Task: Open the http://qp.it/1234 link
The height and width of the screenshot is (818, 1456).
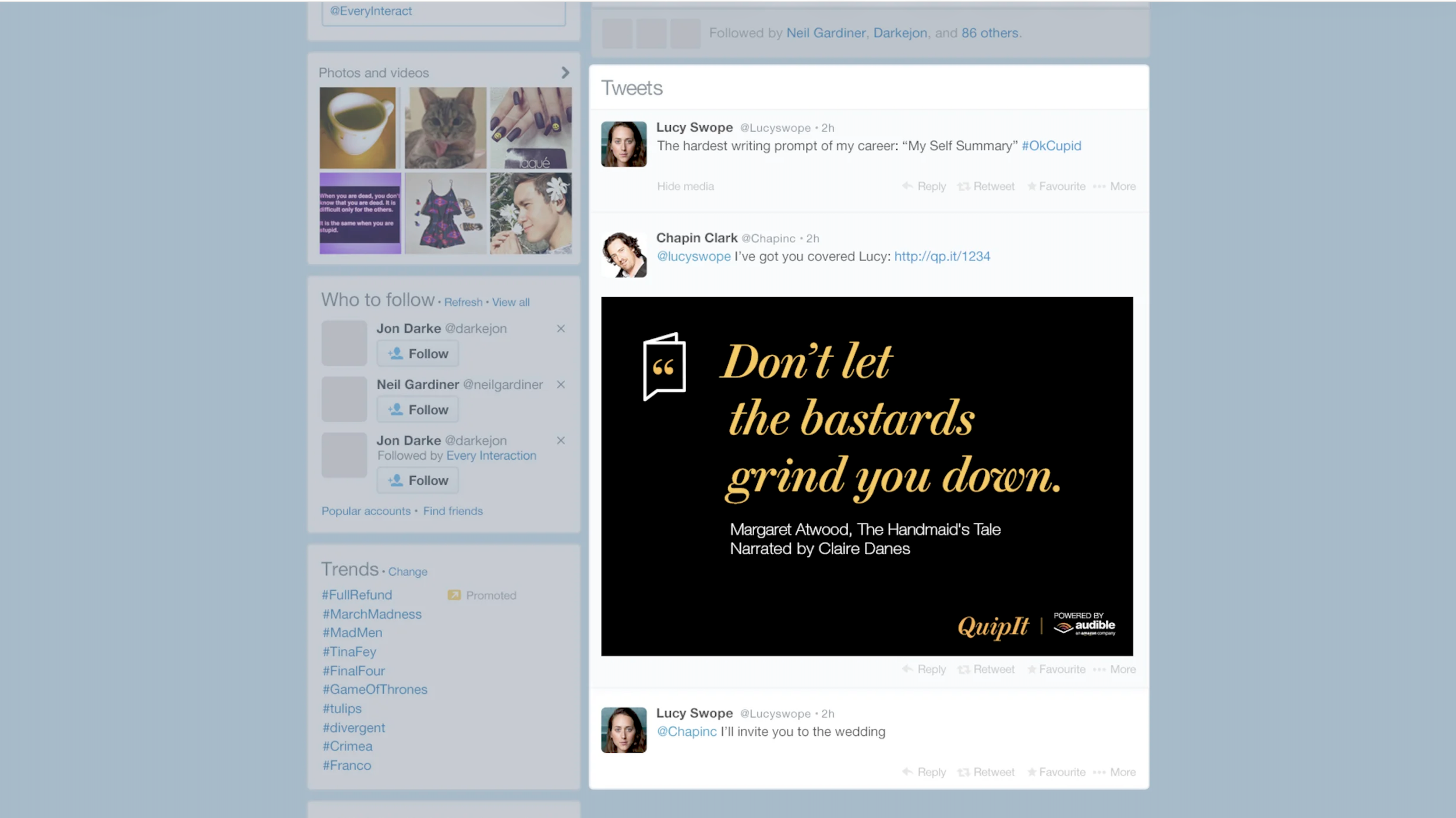Action: click(x=942, y=256)
